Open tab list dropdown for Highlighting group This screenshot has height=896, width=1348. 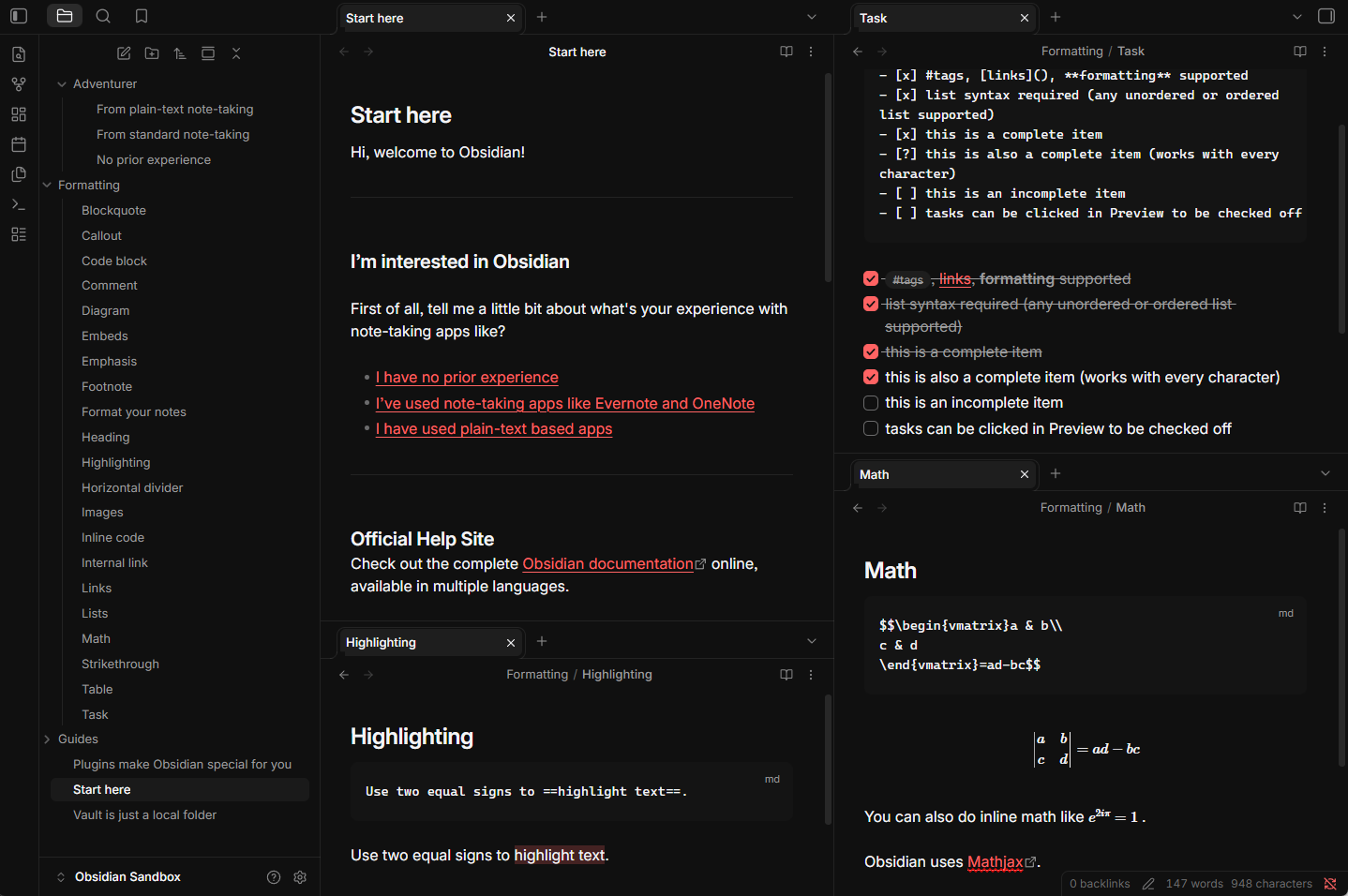click(x=812, y=641)
